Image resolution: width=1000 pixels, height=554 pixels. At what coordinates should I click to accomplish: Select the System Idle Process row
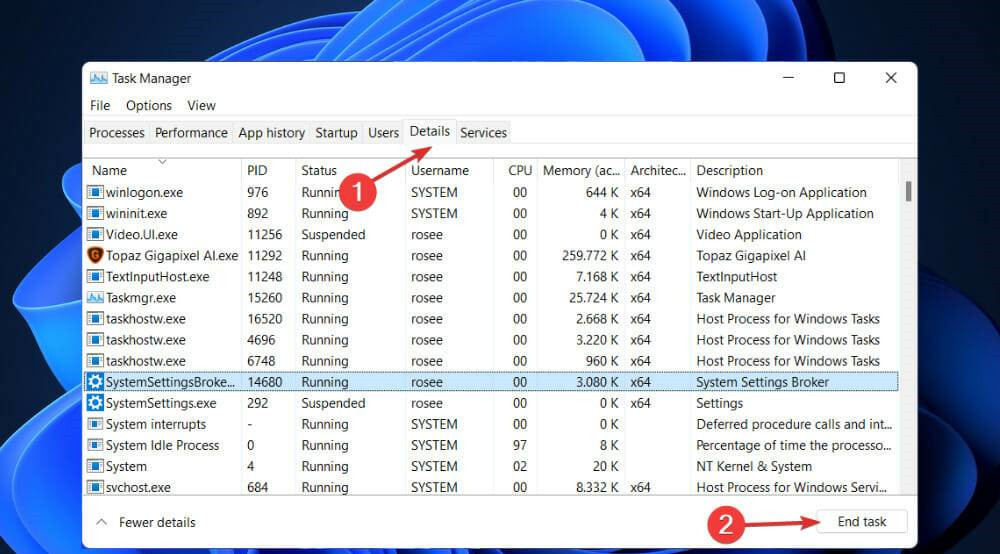pos(162,445)
